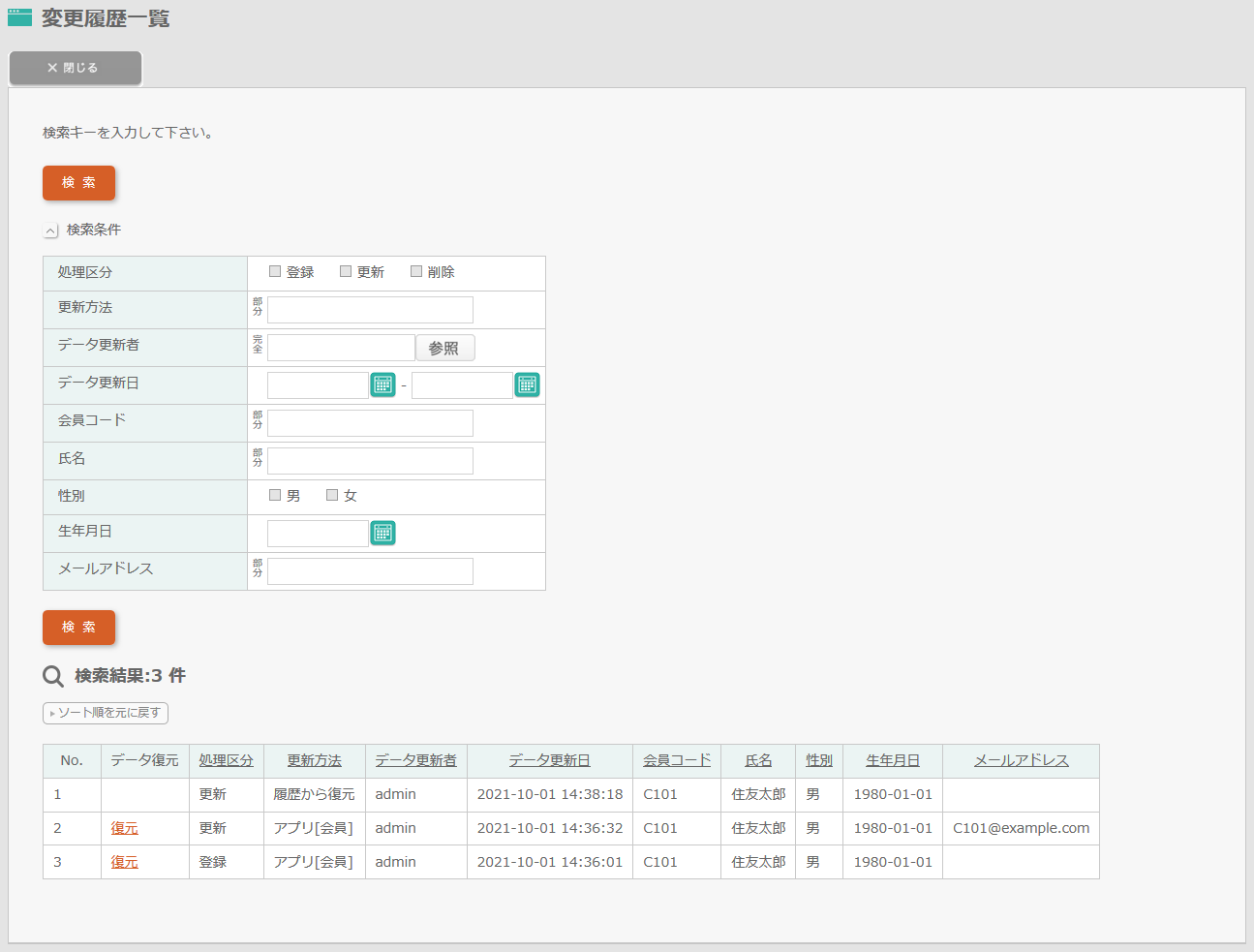This screenshot has height=952, width=1254.
Task: Sort by 氏名 column header
Action: (x=758, y=760)
